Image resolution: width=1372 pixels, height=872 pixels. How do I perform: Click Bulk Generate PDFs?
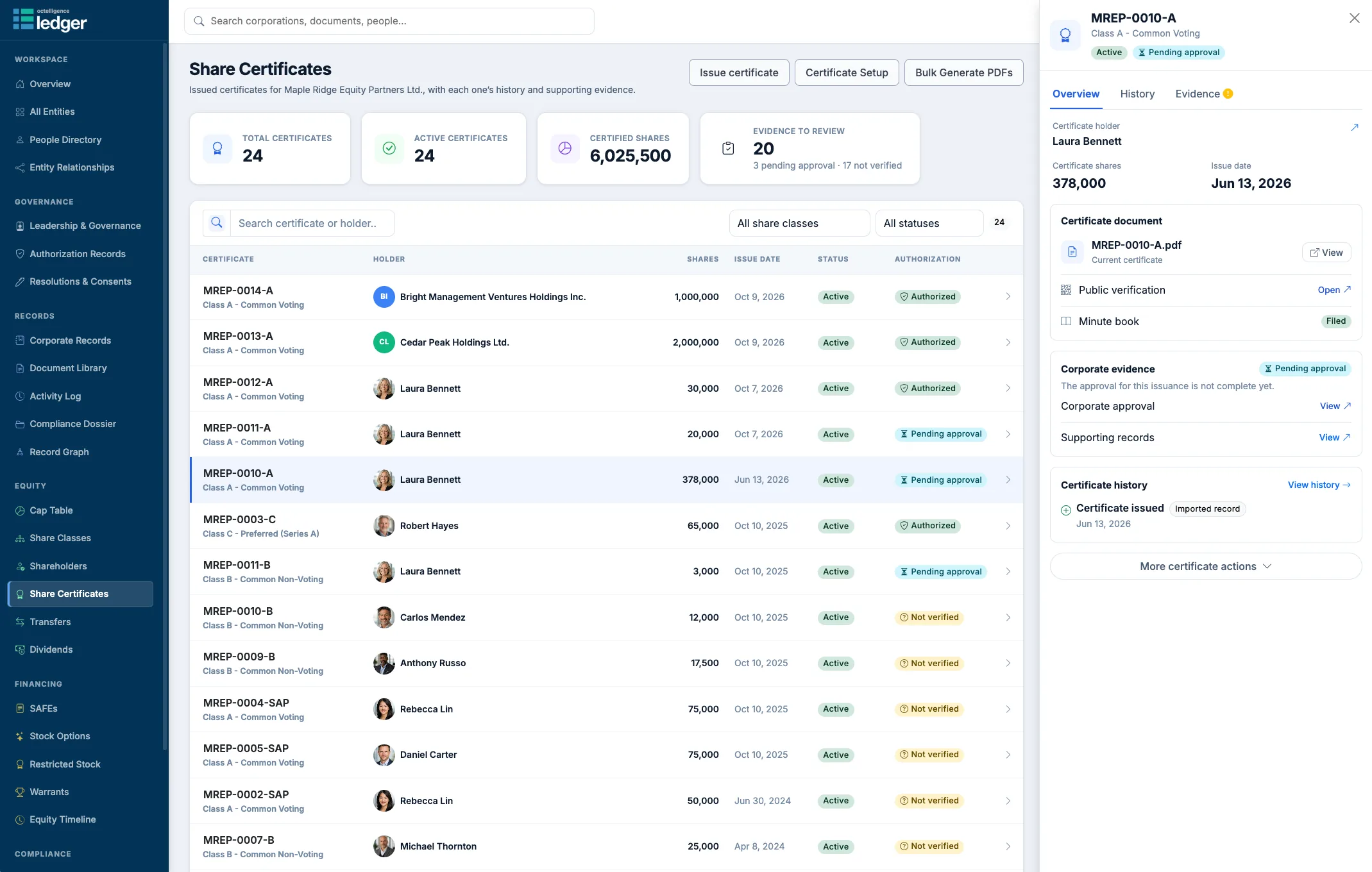(x=963, y=72)
